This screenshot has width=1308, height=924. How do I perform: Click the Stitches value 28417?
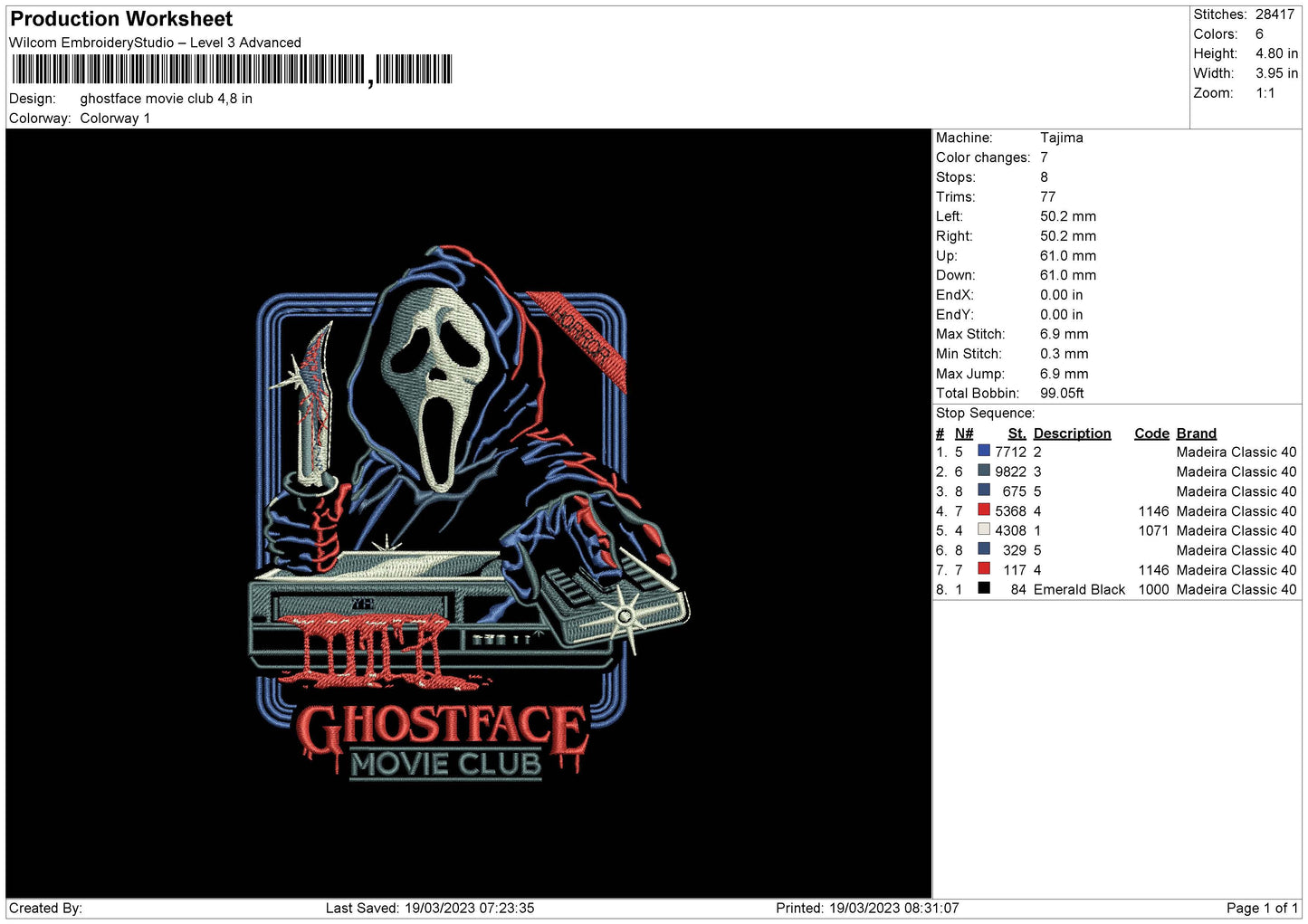1275,14
